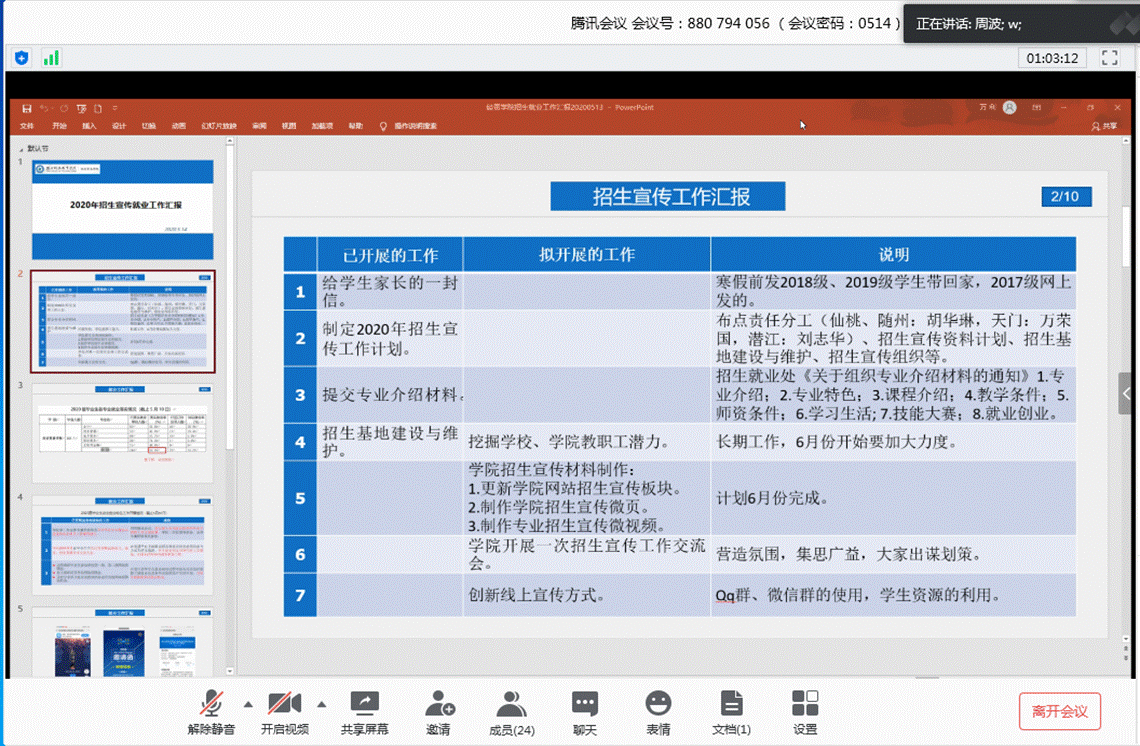This screenshot has height=746, width=1140.
Task: Click cell 挖掘学校、学院教职工潜力
Action: pyautogui.click(x=587, y=442)
